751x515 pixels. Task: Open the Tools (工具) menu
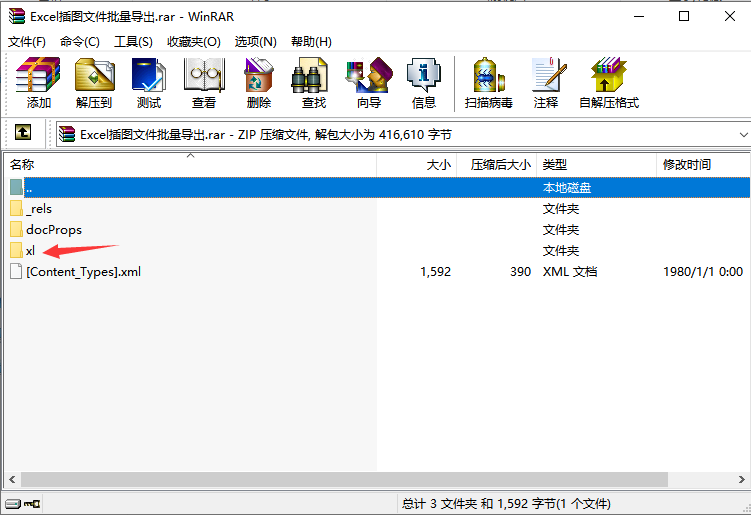(x=133, y=42)
